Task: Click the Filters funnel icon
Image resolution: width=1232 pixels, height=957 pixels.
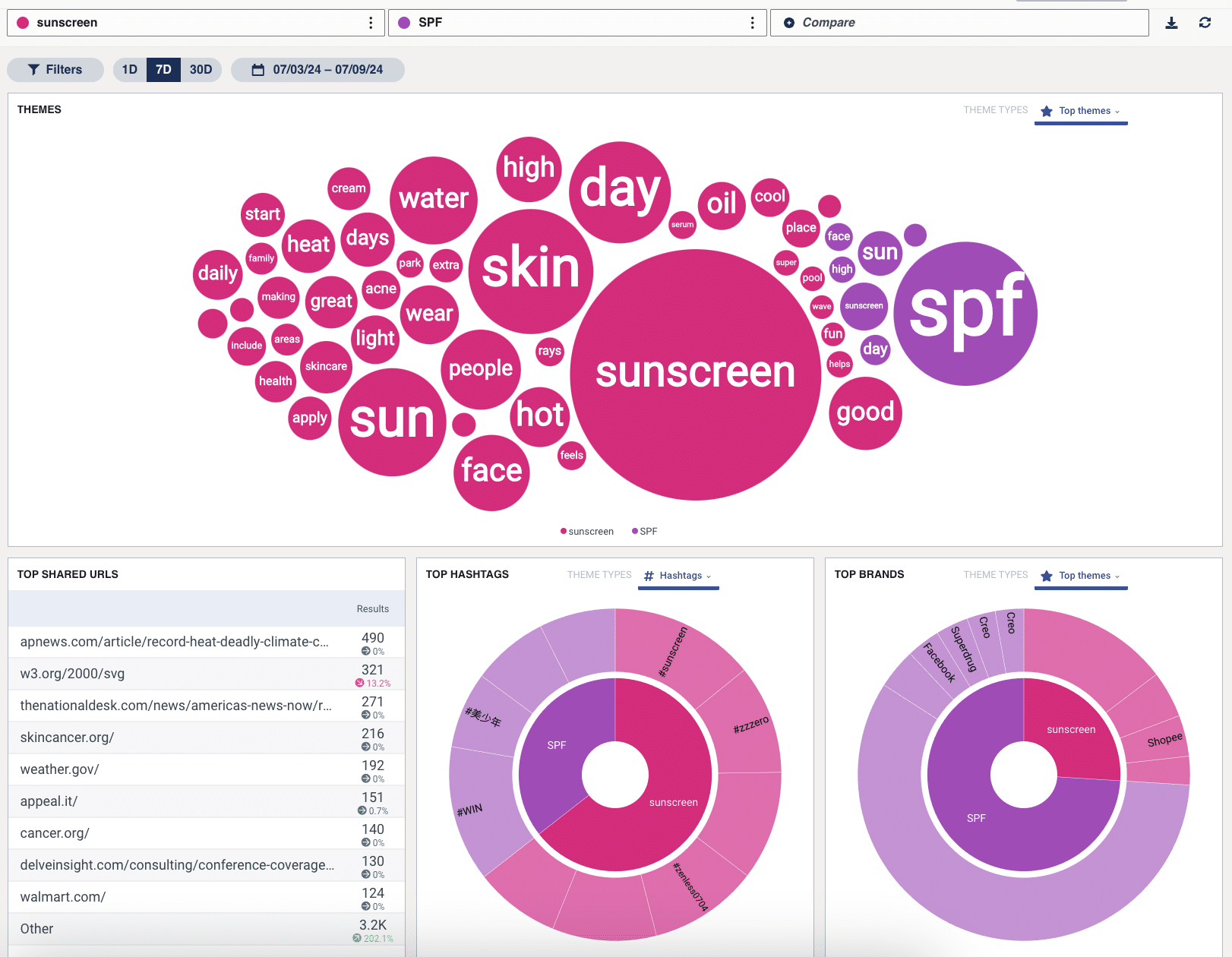Action: [x=33, y=69]
